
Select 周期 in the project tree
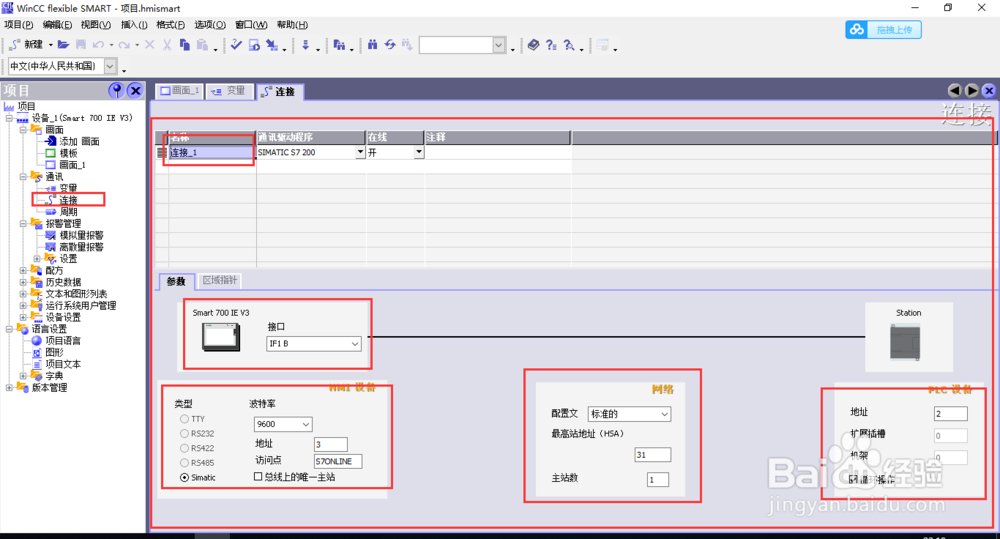(x=68, y=212)
